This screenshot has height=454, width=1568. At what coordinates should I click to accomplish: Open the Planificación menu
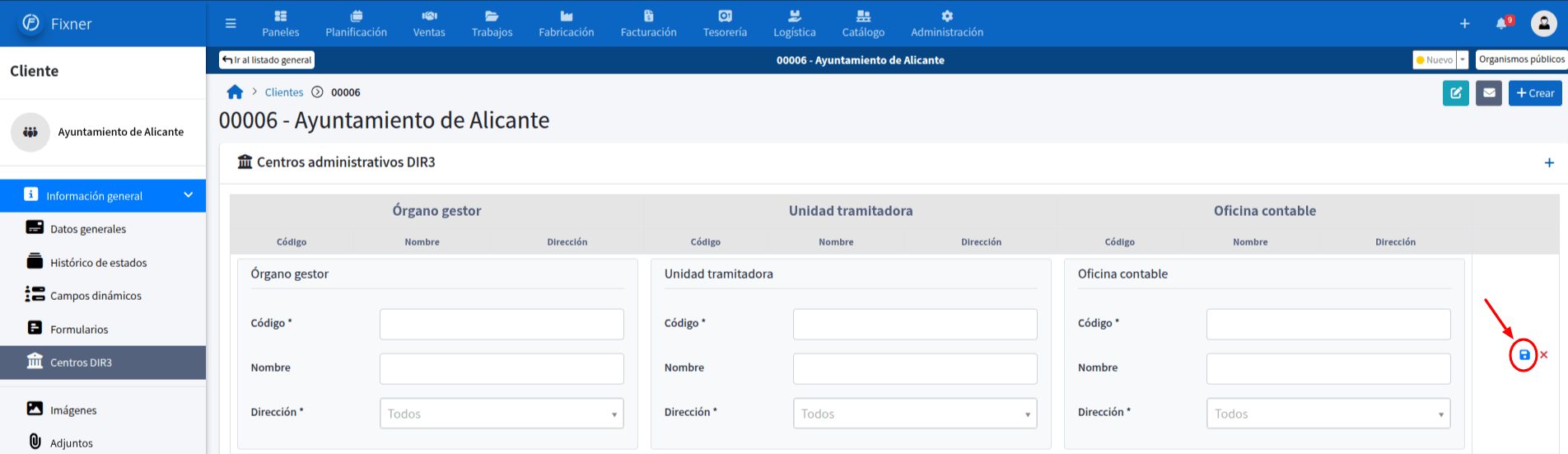coord(356,24)
